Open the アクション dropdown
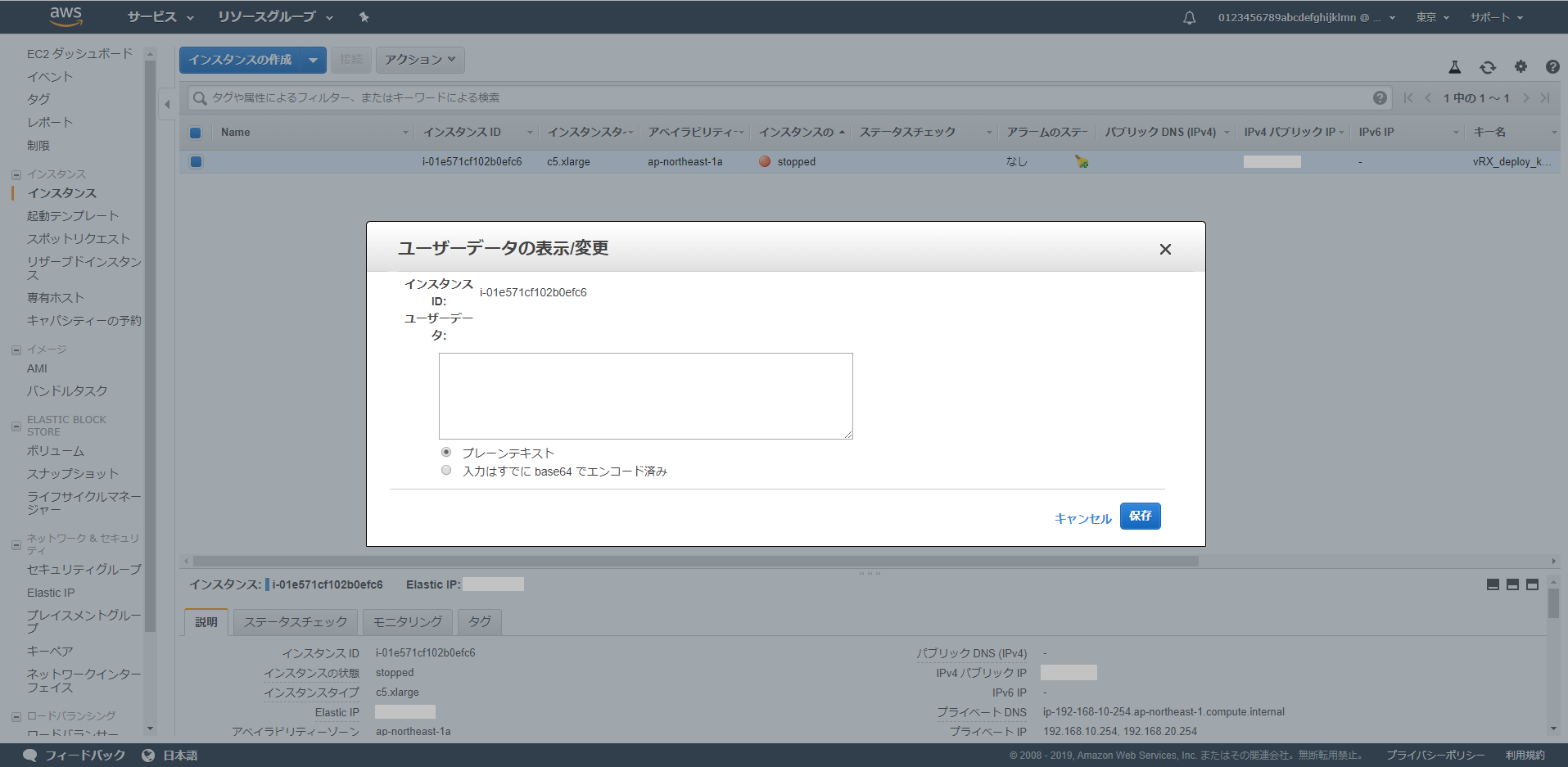1568x767 pixels. 419,59
